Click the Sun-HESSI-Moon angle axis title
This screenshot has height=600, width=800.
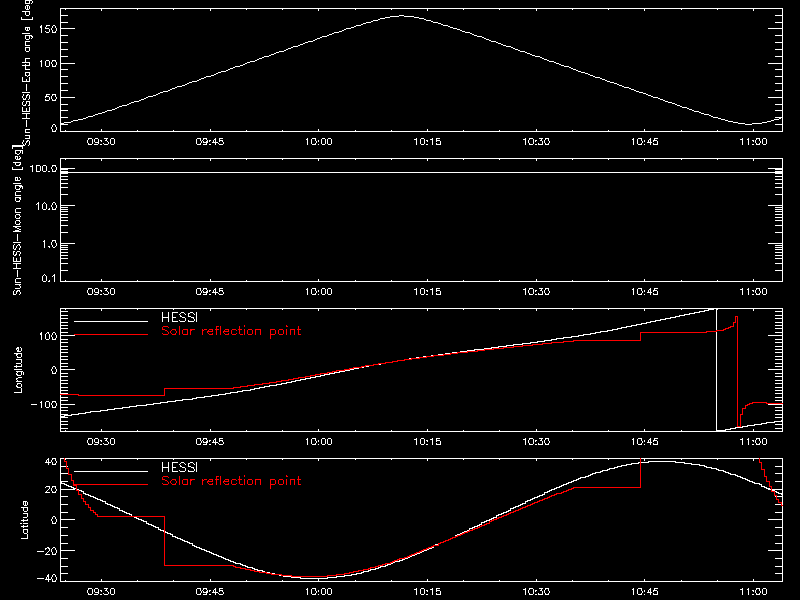(17, 219)
